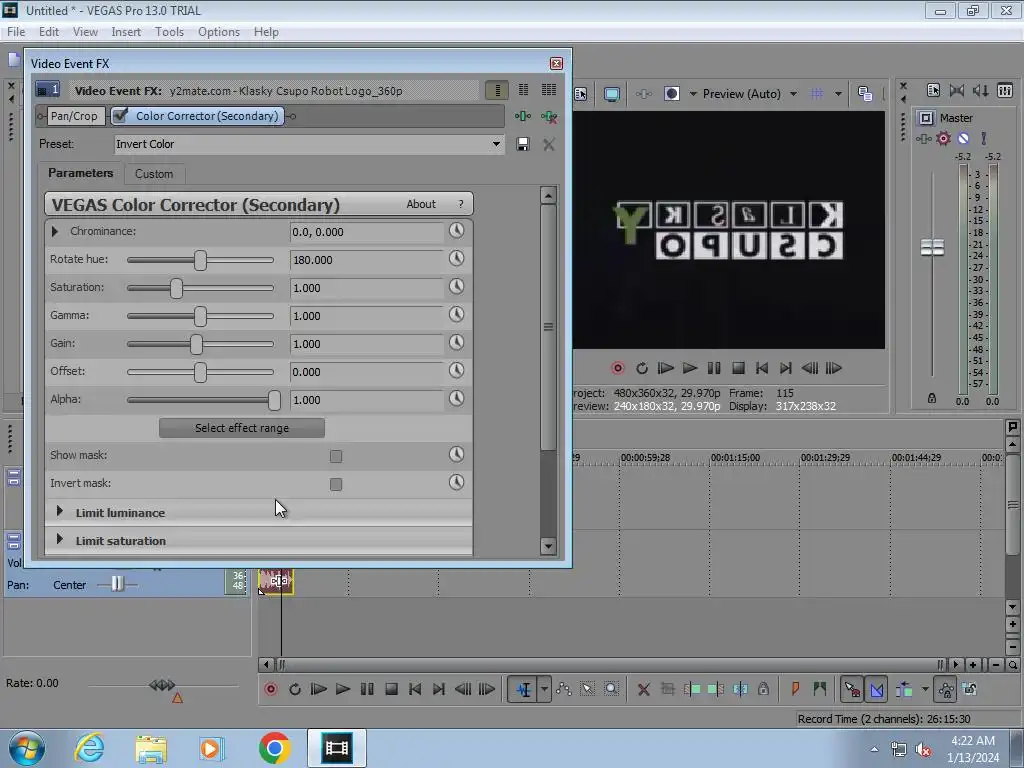Insert a marker with the marker icon
This screenshot has width=1024, height=768.
pyautogui.click(x=795, y=689)
